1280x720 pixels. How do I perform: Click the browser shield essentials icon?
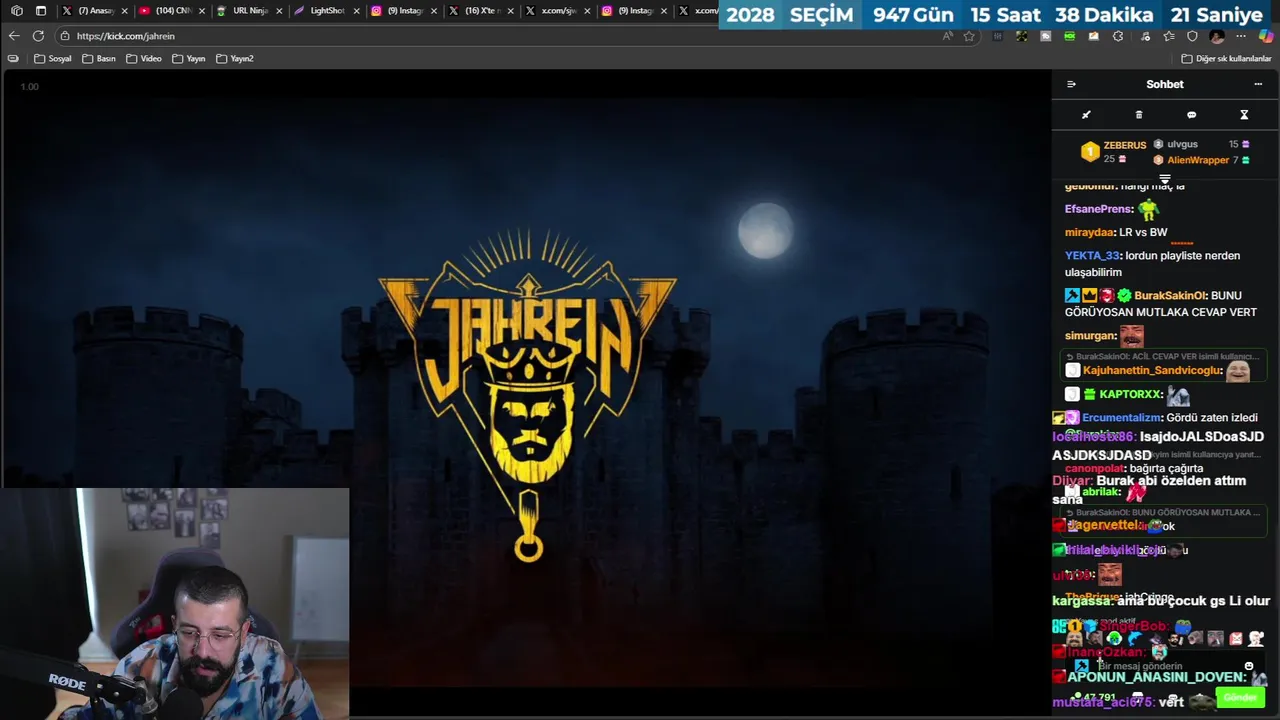tap(1192, 36)
